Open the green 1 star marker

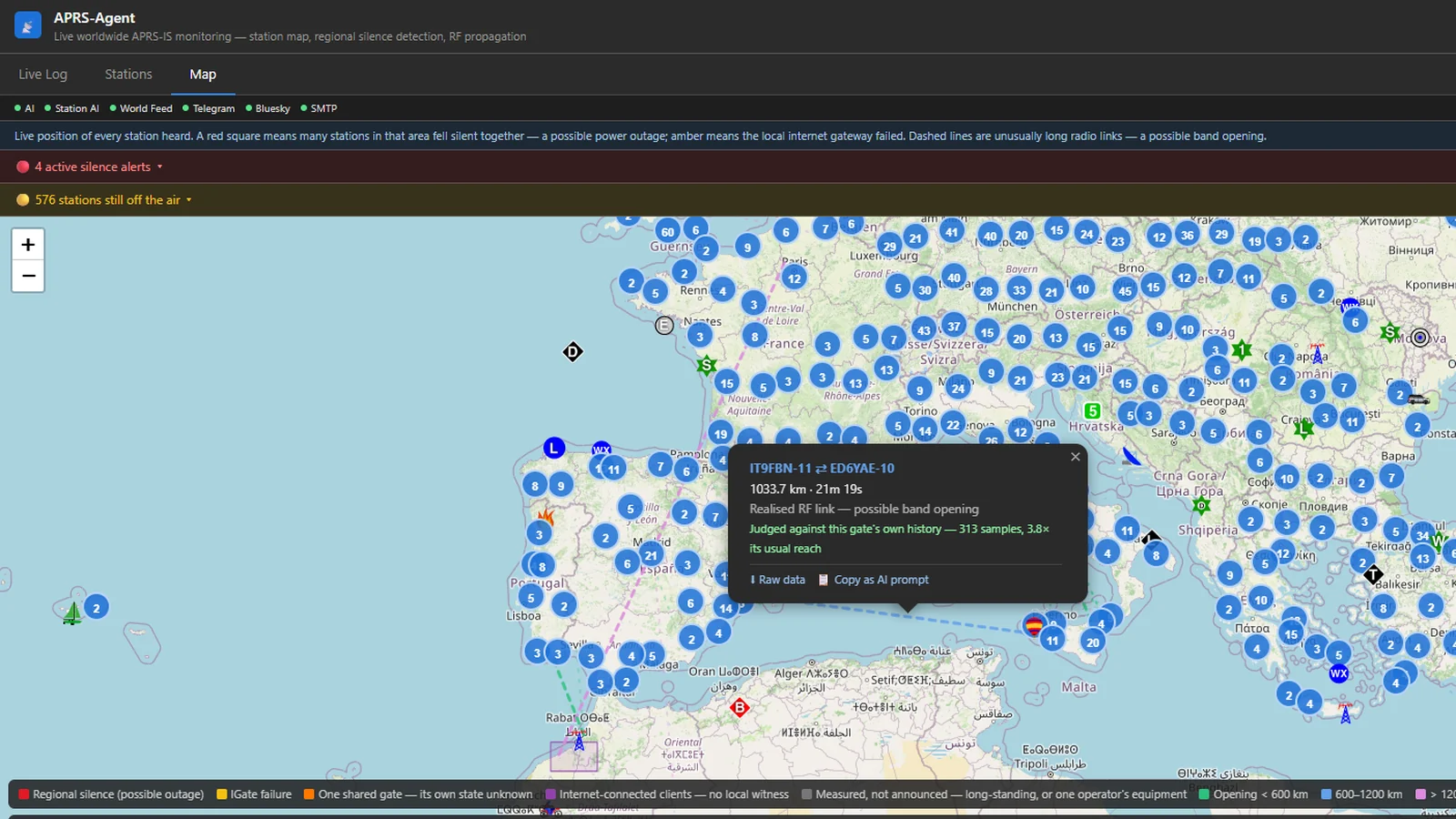click(x=1242, y=349)
